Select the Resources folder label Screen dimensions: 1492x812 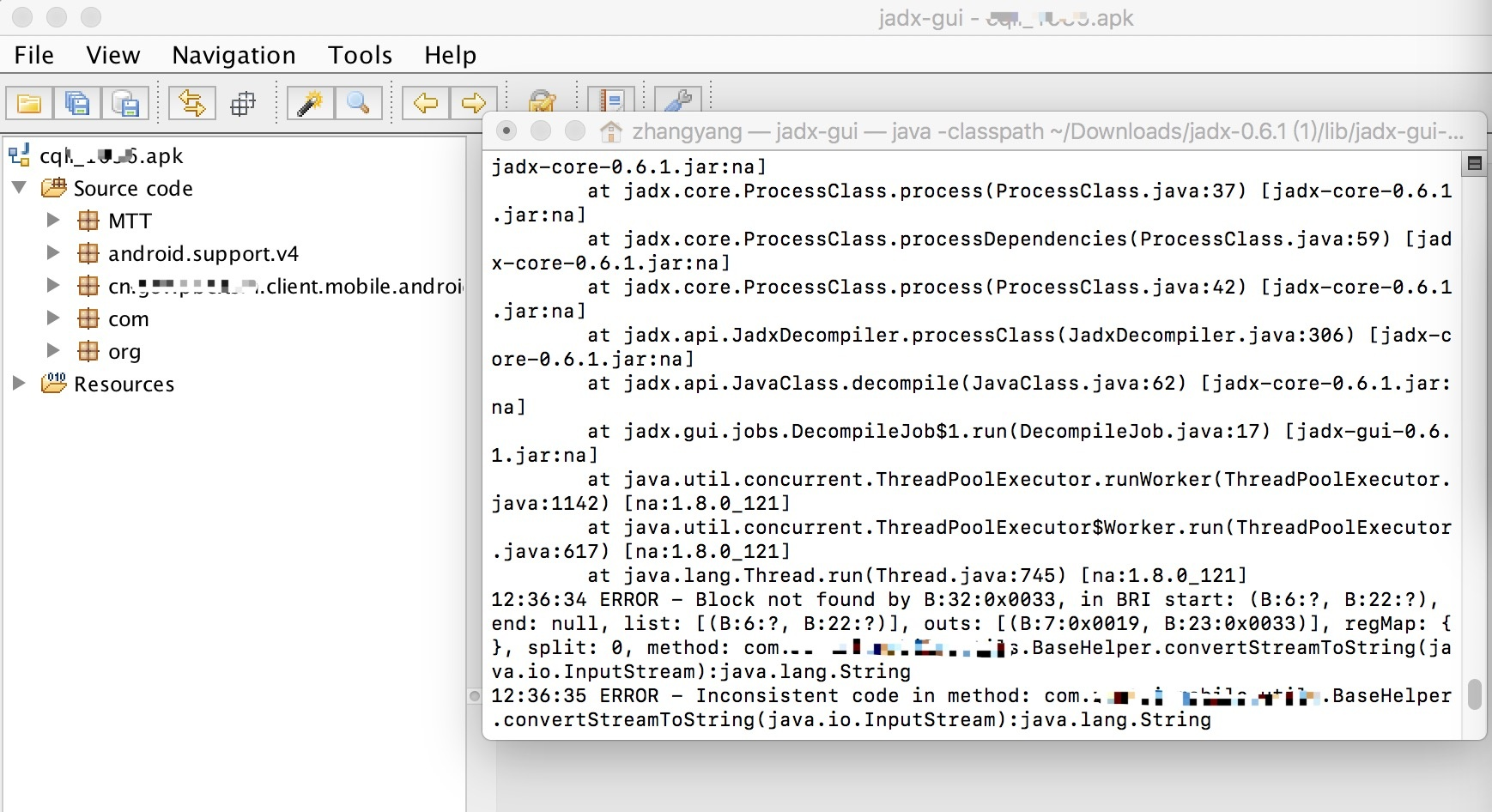pos(124,384)
